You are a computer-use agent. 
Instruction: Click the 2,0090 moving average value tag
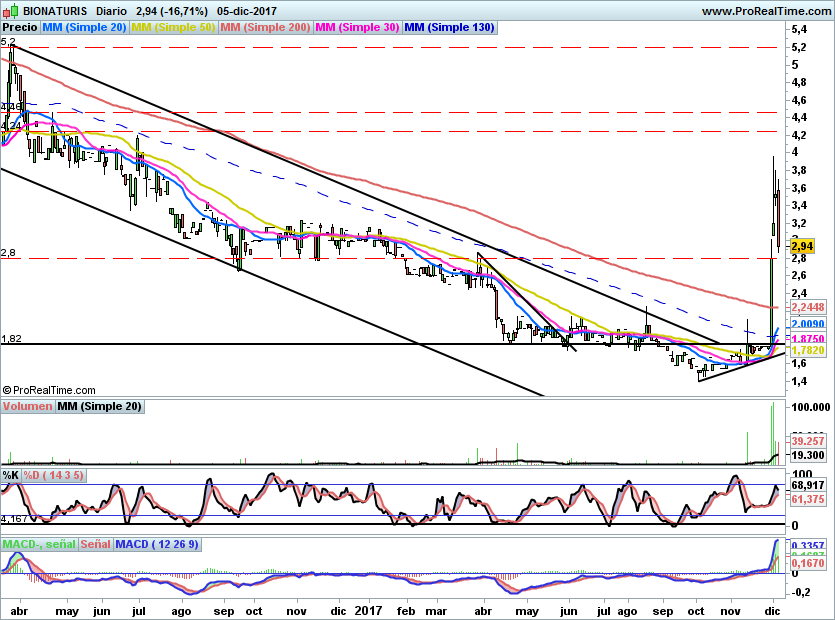coord(808,324)
